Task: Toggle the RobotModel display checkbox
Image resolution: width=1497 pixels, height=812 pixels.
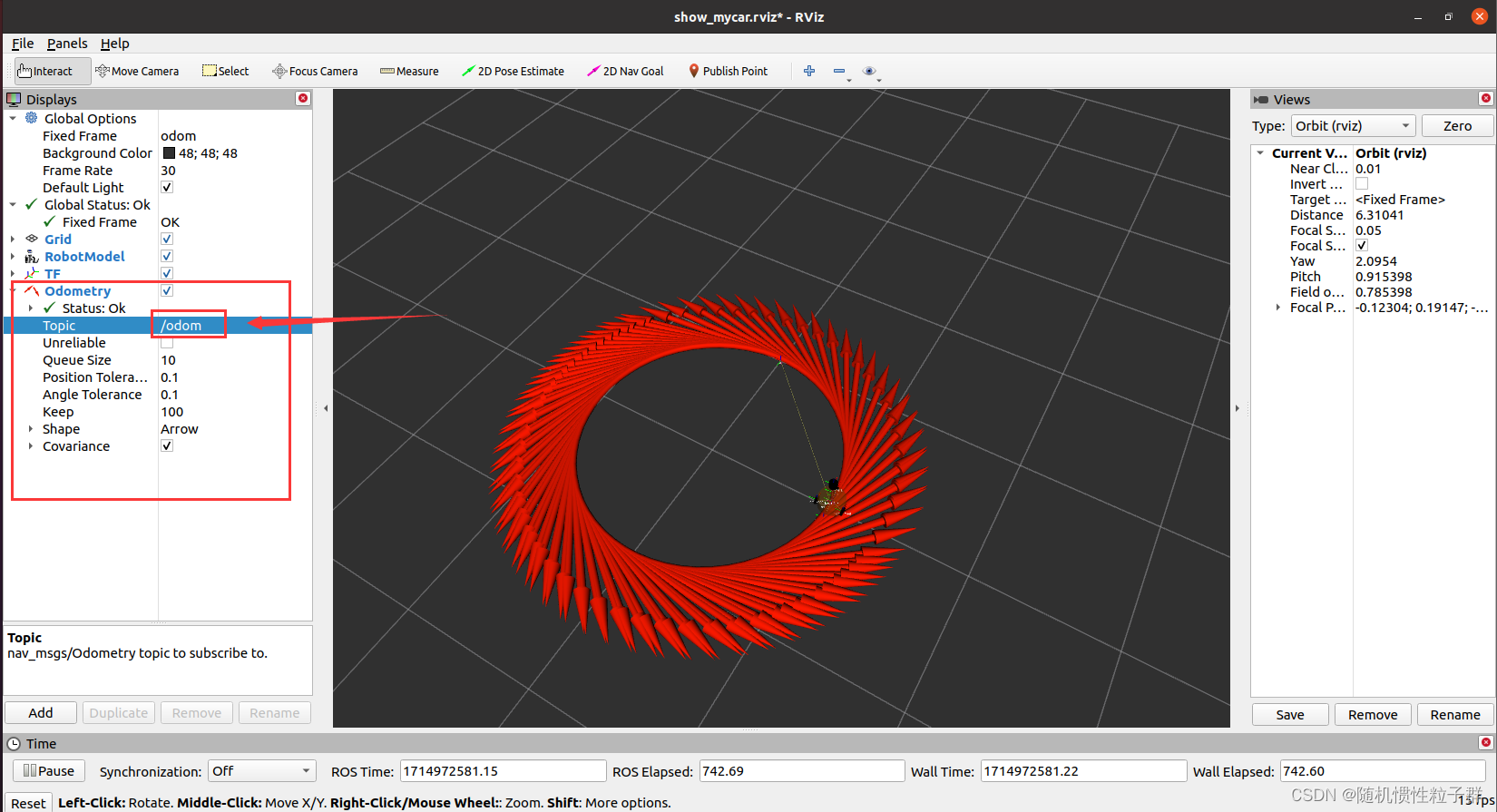Action: pyautogui.click(x=167, y=256)
